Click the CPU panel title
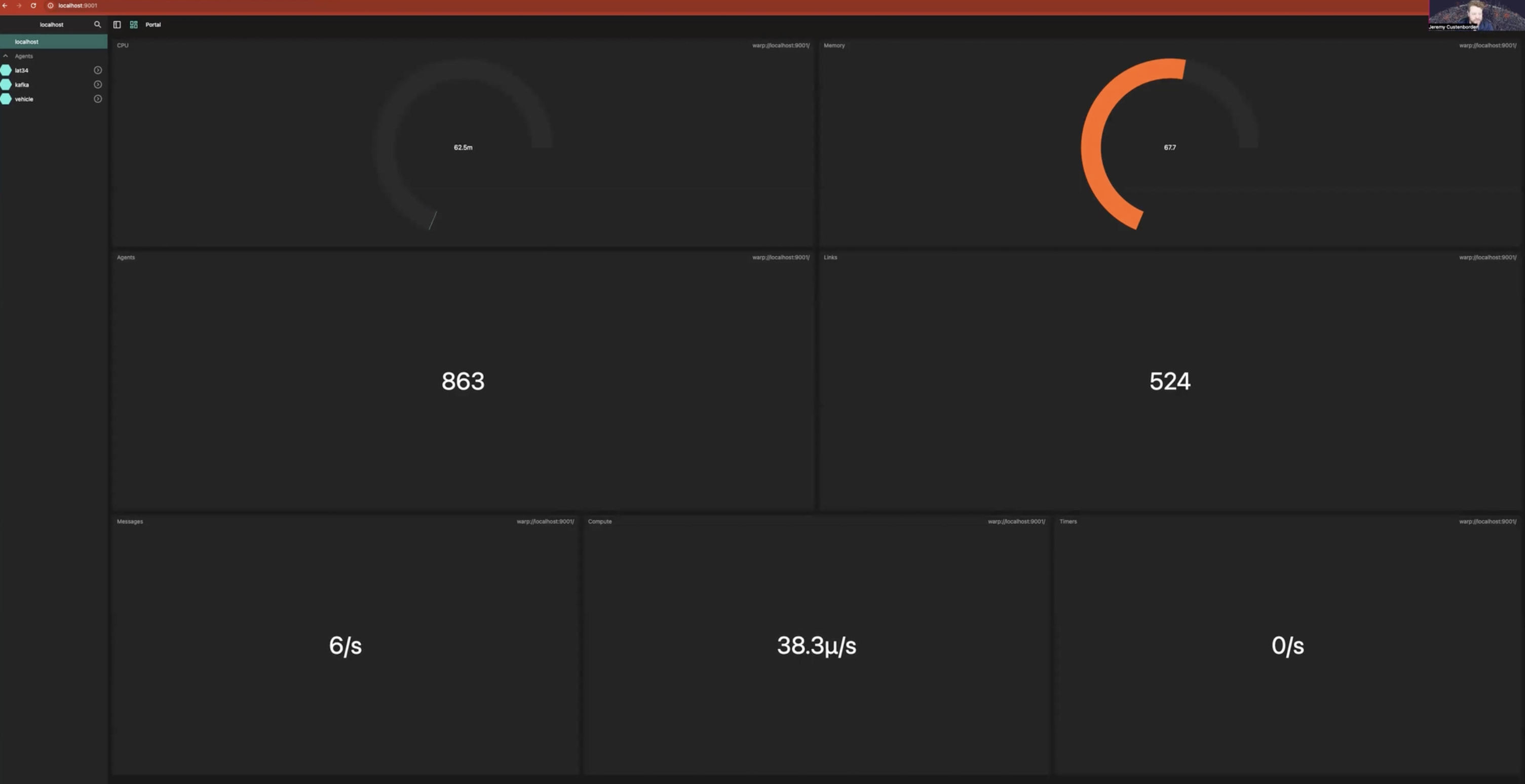The height and width of the screenshot is (784, 1525). click(x=123, y=45)
